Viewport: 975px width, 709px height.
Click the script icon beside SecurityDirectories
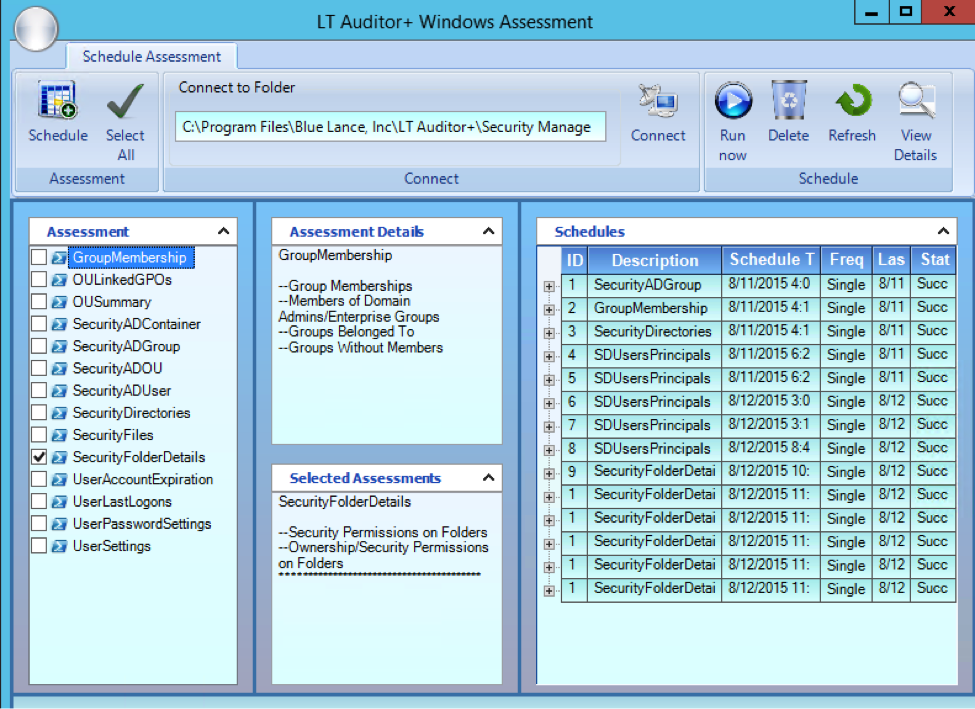[x=59, y=413]
